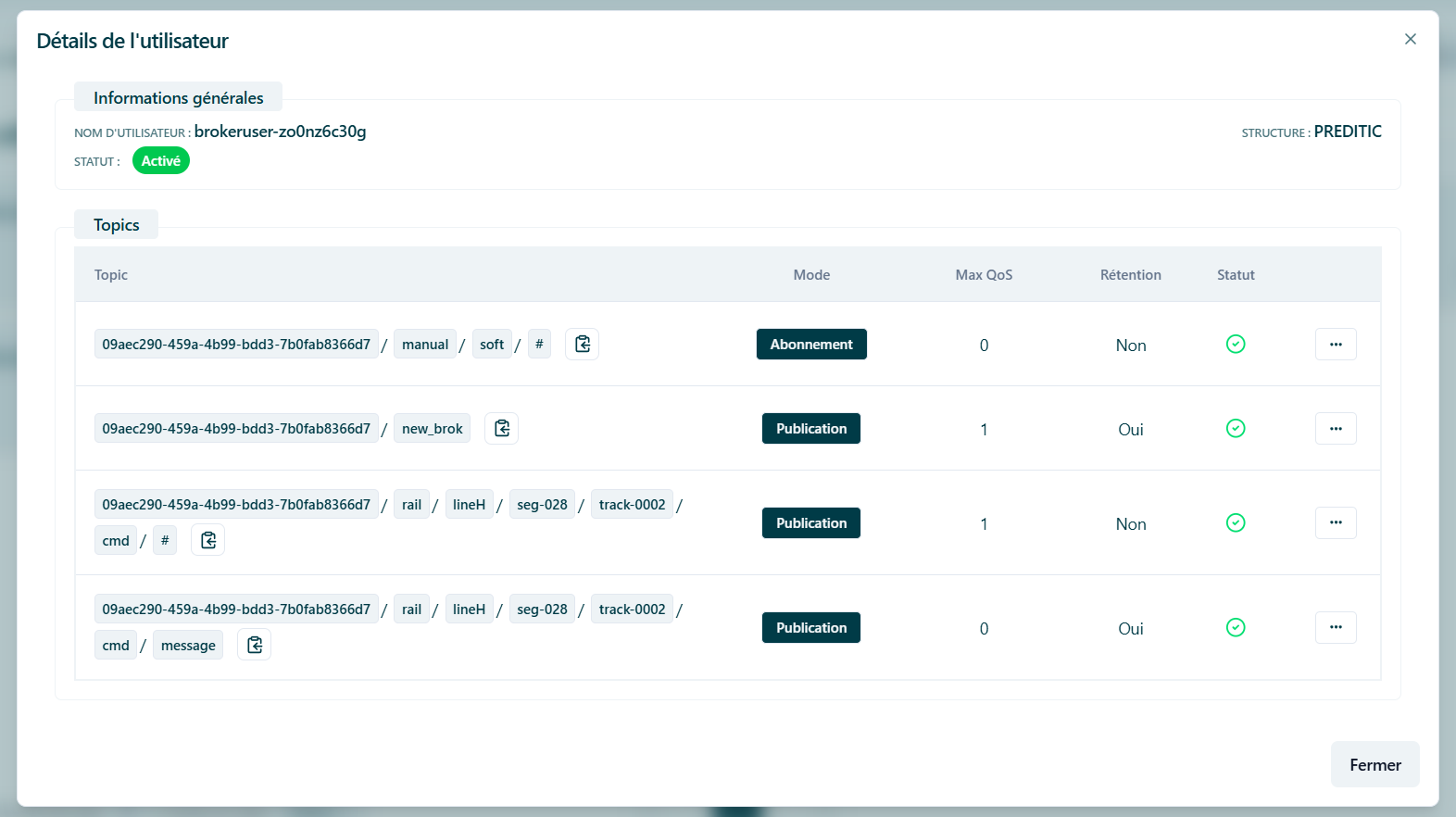Click the # wildcard after cmd
This screenshot has width=1456, height=817.
(165, 540)
